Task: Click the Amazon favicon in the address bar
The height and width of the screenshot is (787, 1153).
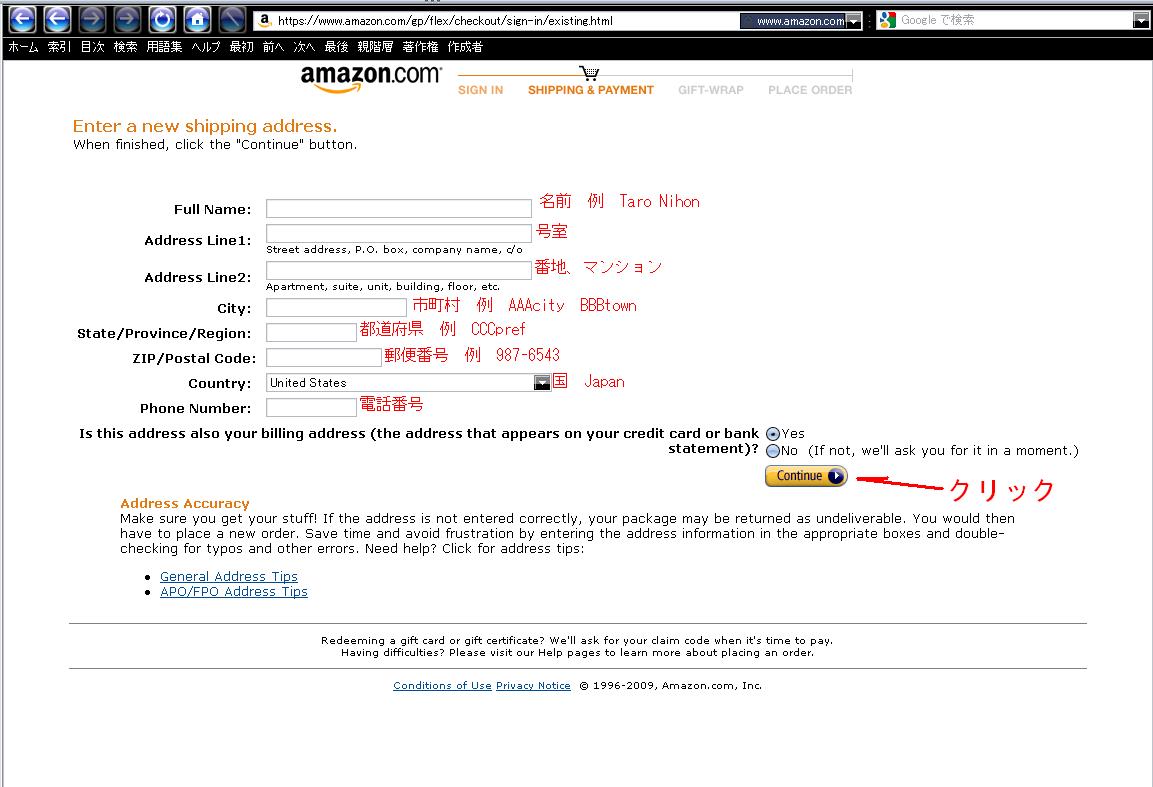Action: [x=265, y=21]
